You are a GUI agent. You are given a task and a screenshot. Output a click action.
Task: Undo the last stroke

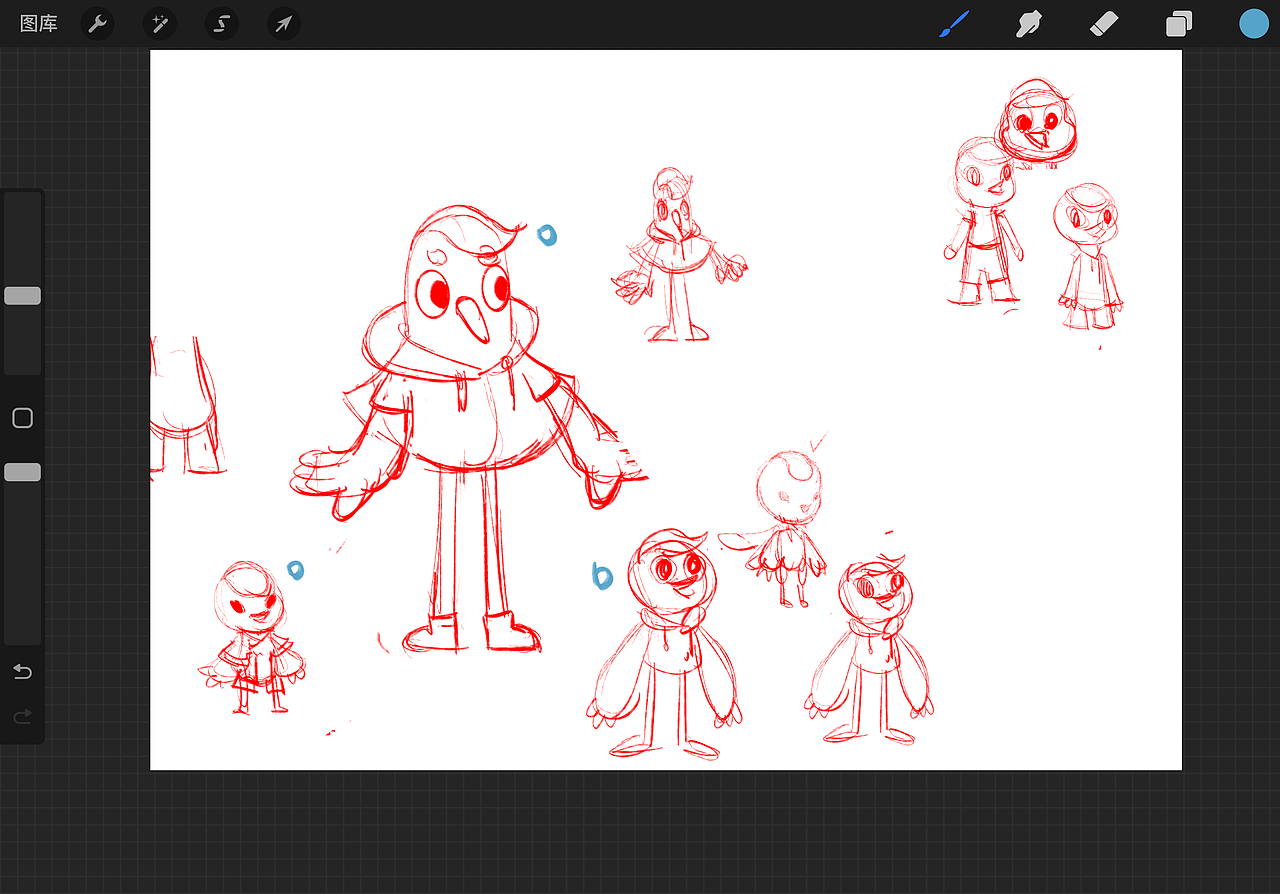[22, 672]
